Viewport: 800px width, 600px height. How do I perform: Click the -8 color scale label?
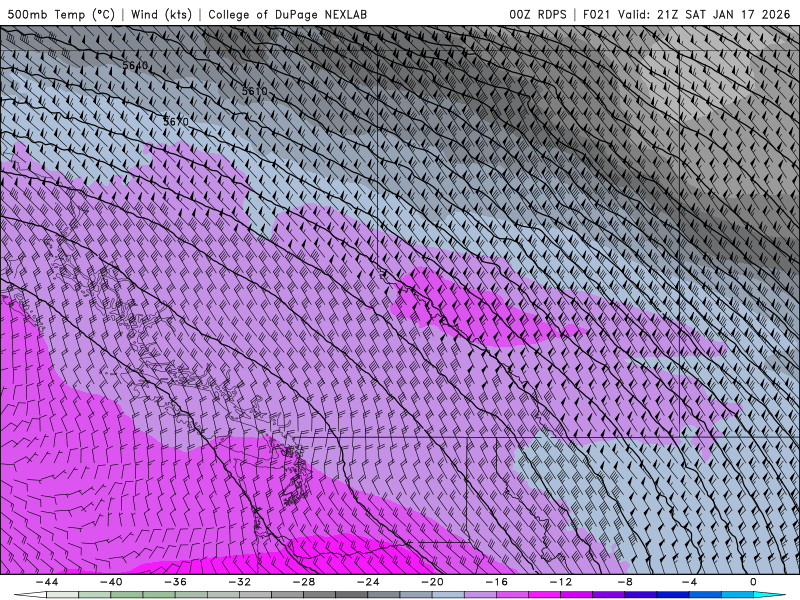click(x=626, y=582)
